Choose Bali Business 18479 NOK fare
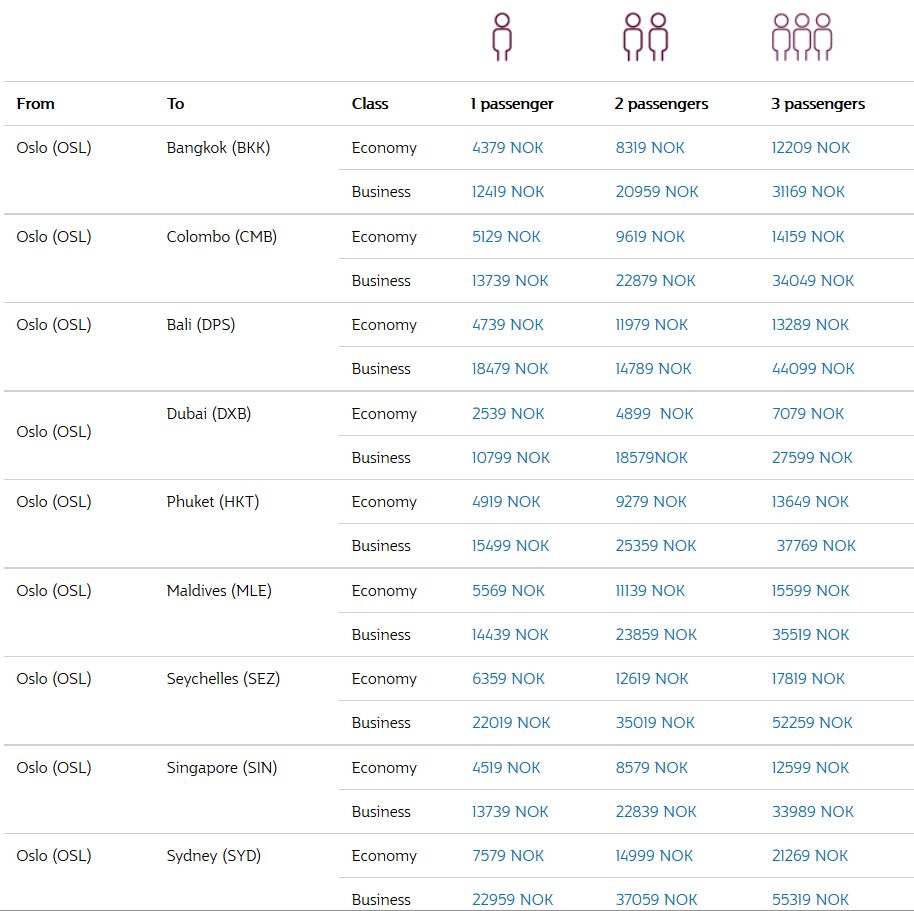 coord(509,369)
